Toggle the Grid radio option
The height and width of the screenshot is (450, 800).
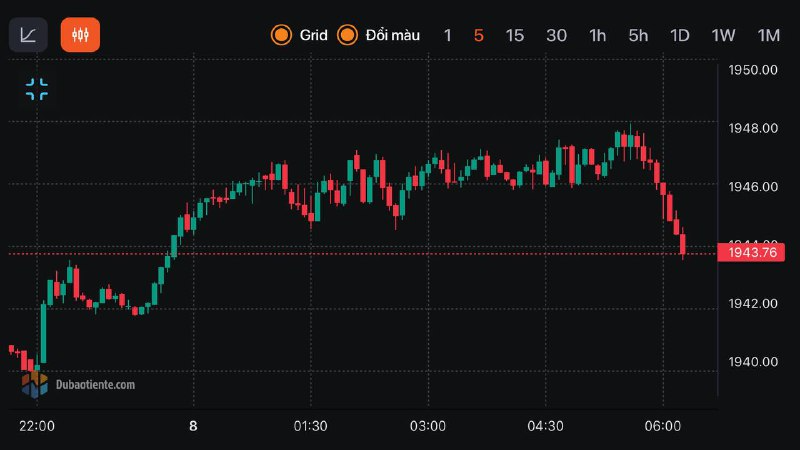tap(281, 35)
